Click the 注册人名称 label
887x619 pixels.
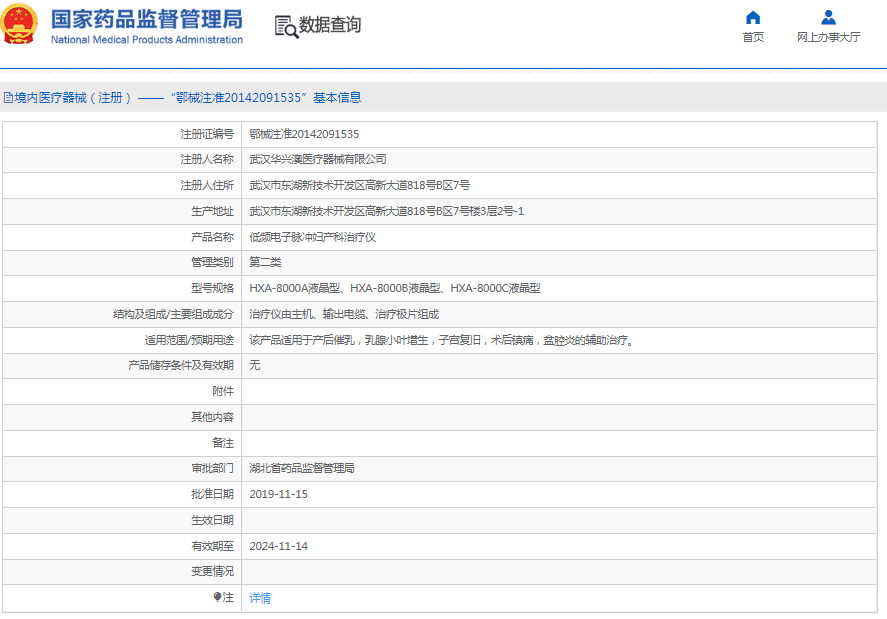207,160
